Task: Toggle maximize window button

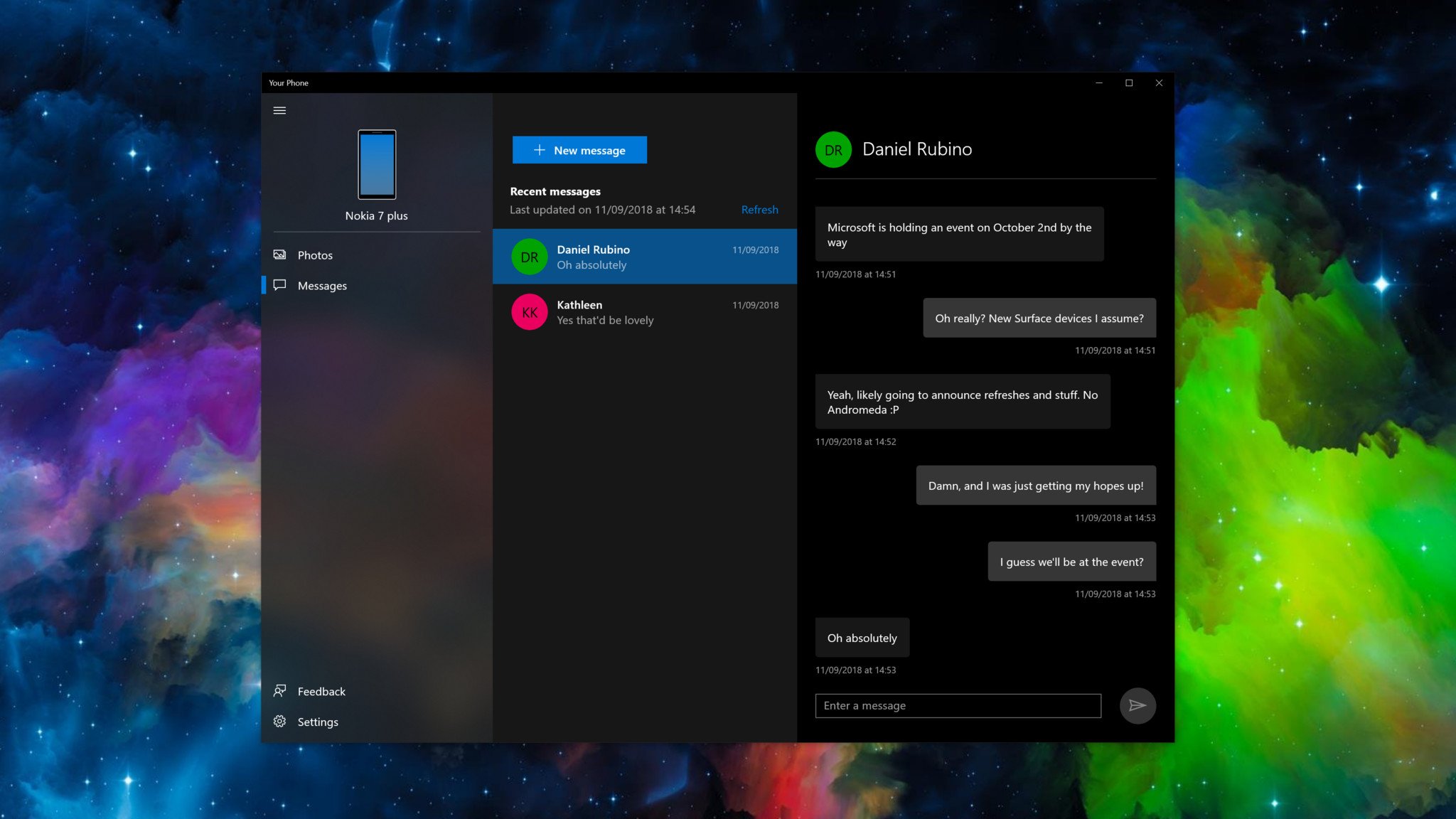Action: (1128, 82)
